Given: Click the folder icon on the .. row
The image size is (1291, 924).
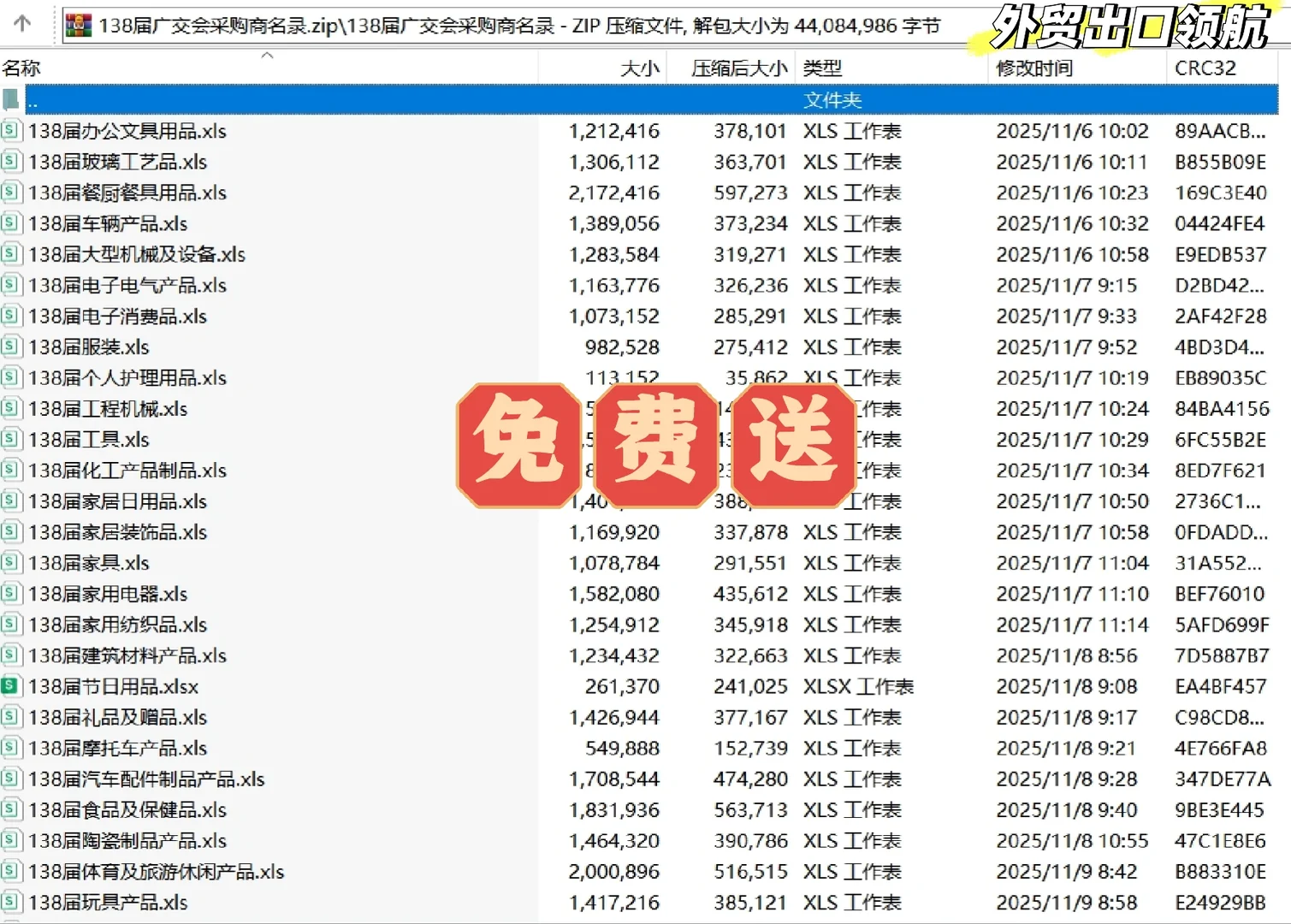Looking at the screenshot, I should (10, 99).
